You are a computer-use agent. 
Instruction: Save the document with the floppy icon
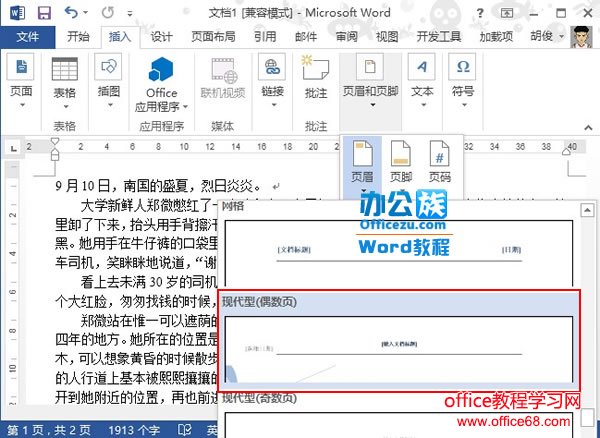44,13
